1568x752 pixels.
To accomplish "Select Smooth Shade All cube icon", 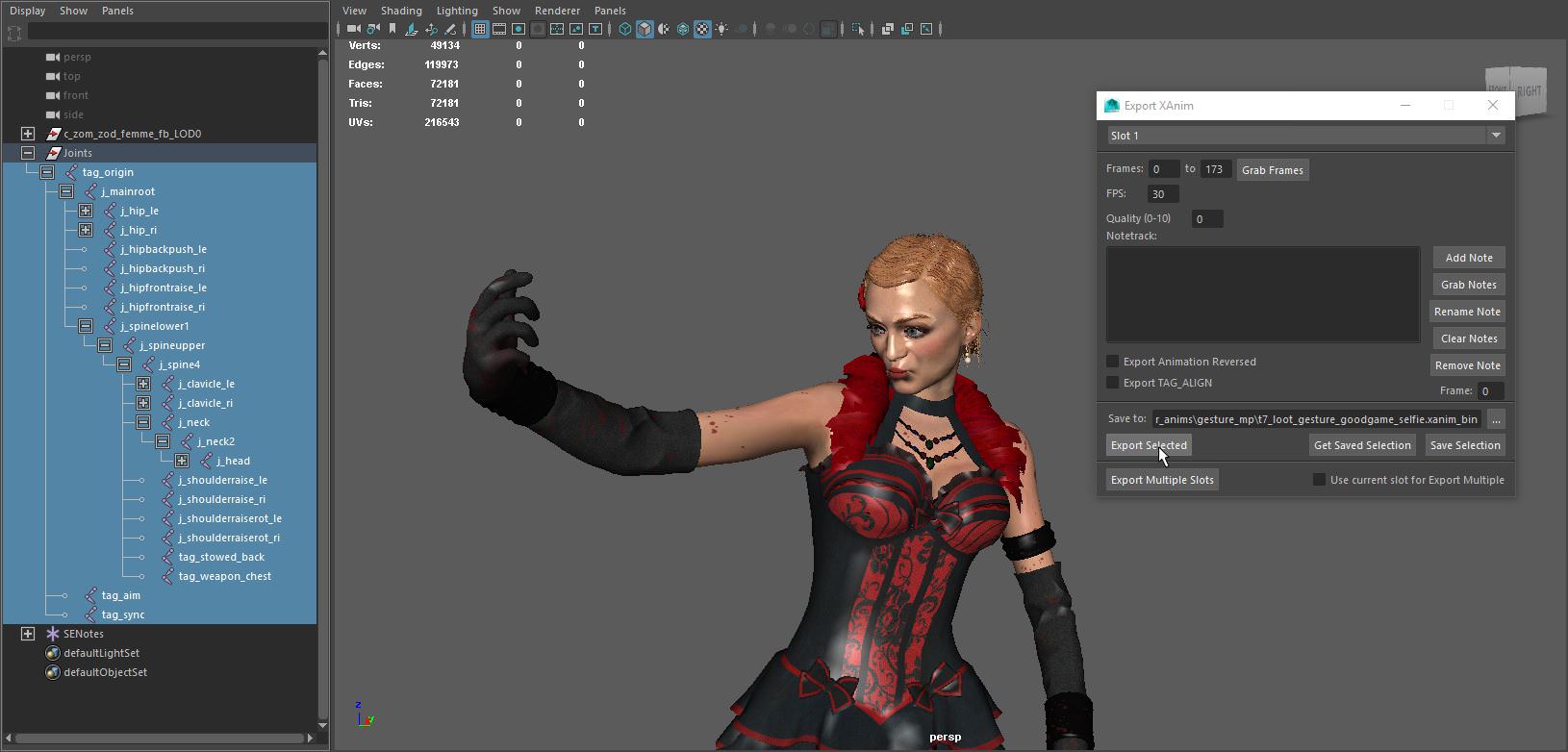I will point(645,29).
